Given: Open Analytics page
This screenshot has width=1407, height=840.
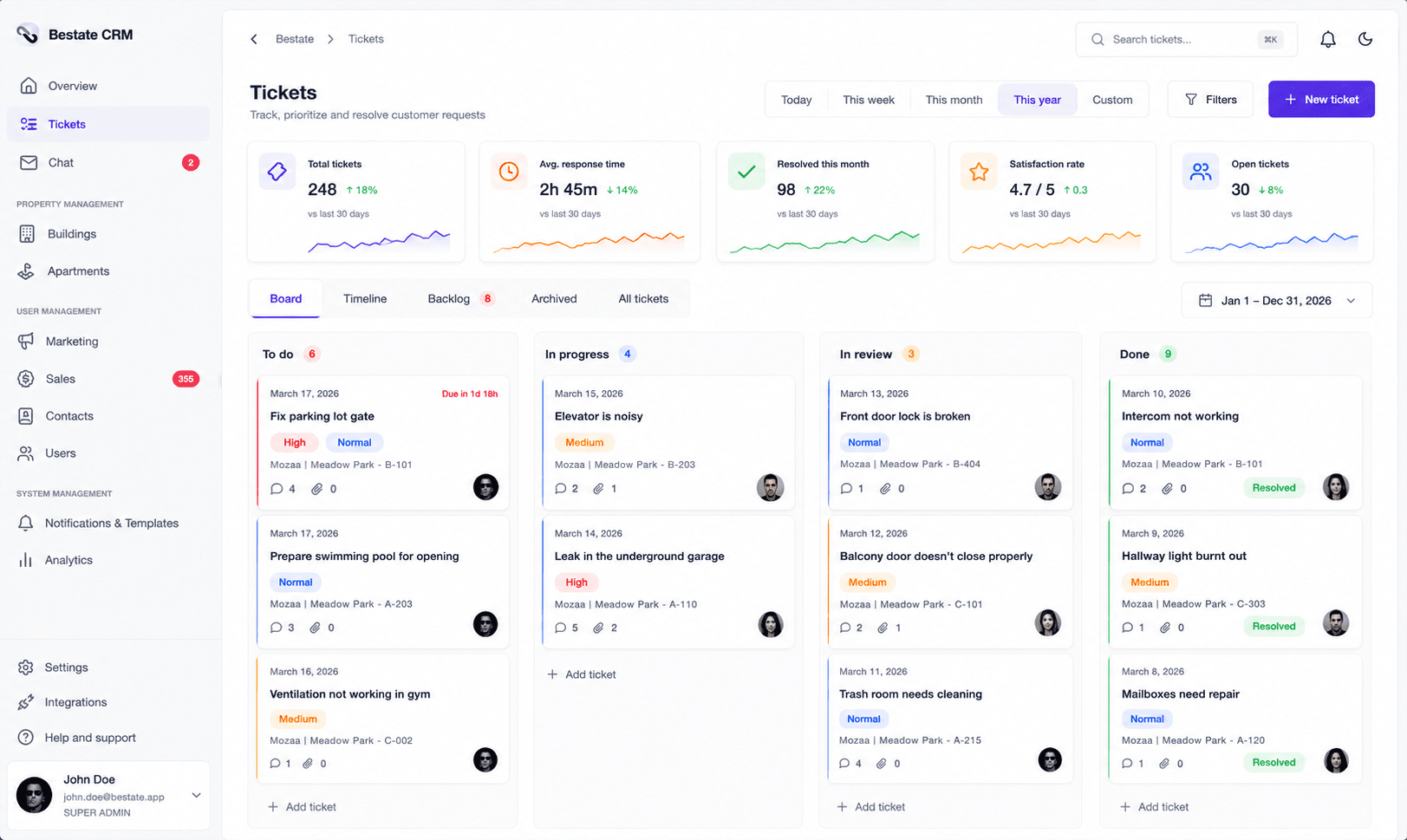Looking at the screenshot, I should coord(108,560).
